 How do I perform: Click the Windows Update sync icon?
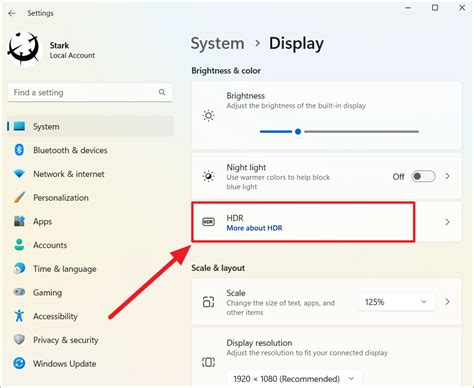19,363
